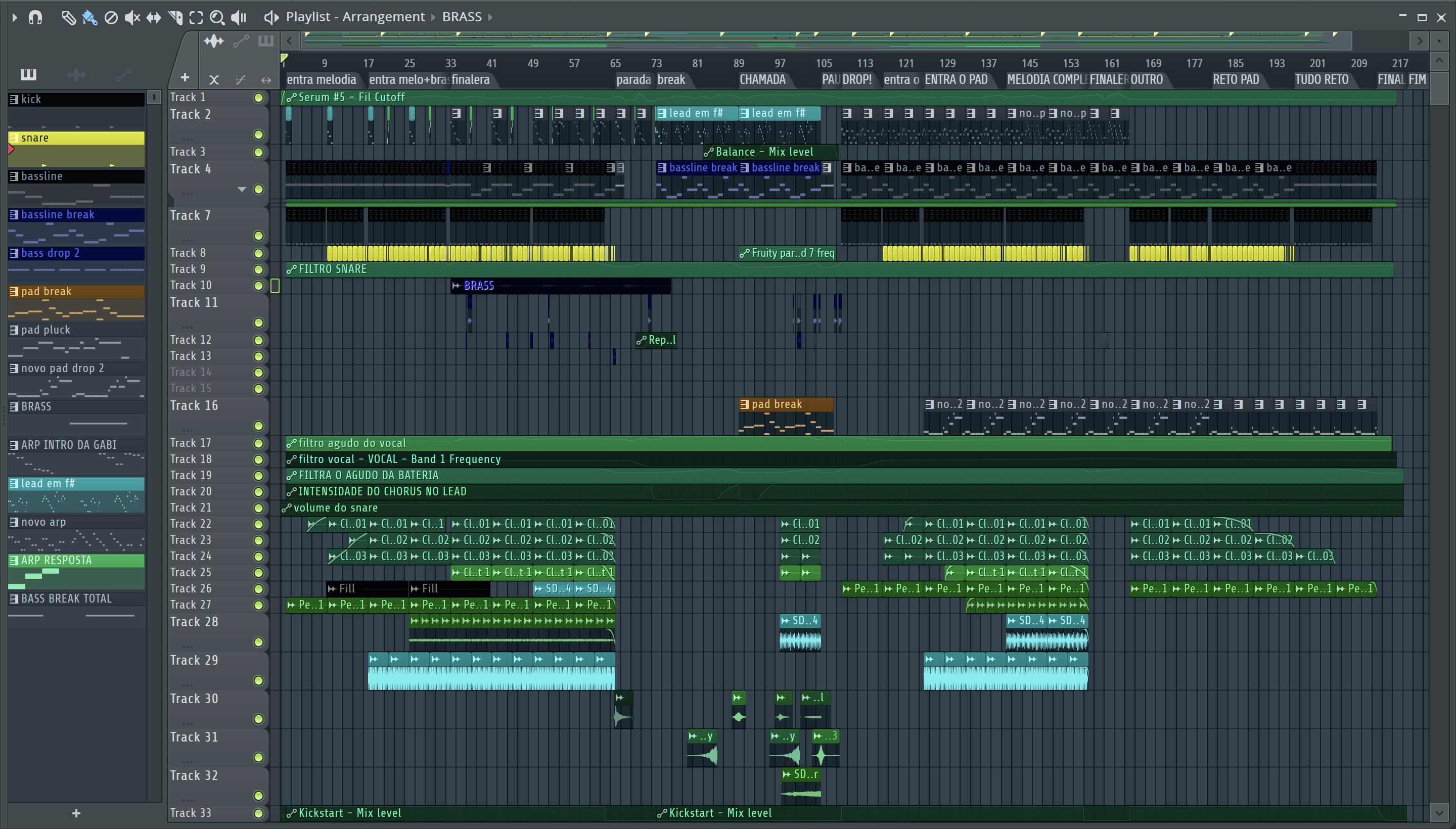Collapse Track 4 group arrow
Screen dimensions: 1456x829
tap(242, 190)
